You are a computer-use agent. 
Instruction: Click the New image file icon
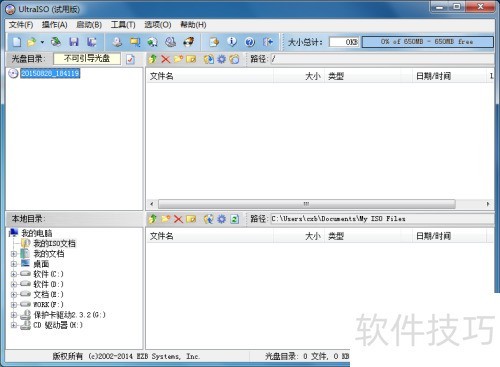[17, 42]
